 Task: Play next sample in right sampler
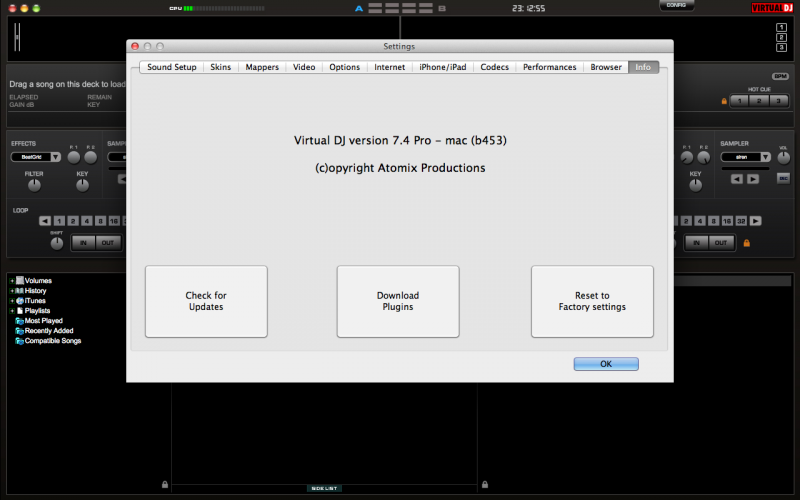point(753,179)
